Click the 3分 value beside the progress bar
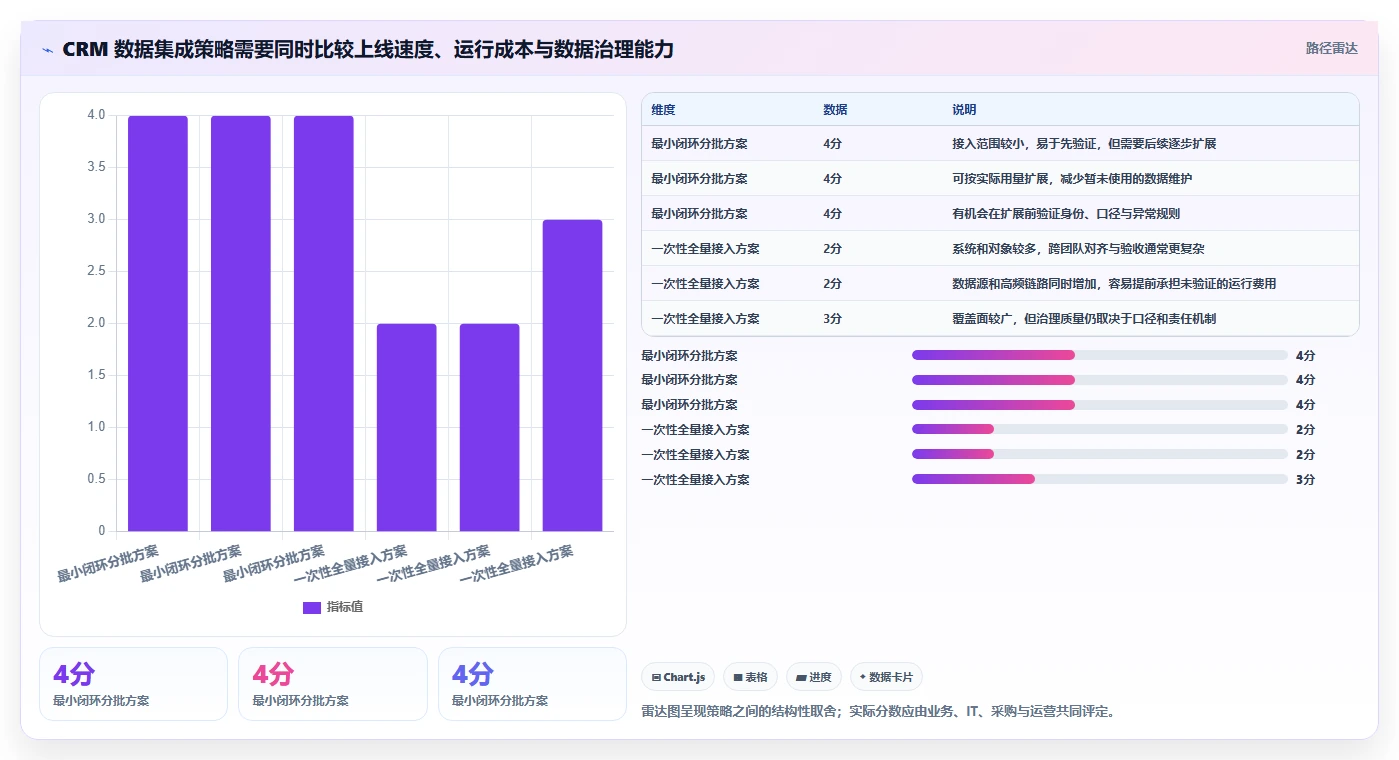Screen dimensions: 1399x760 [x=1305, y=480]
